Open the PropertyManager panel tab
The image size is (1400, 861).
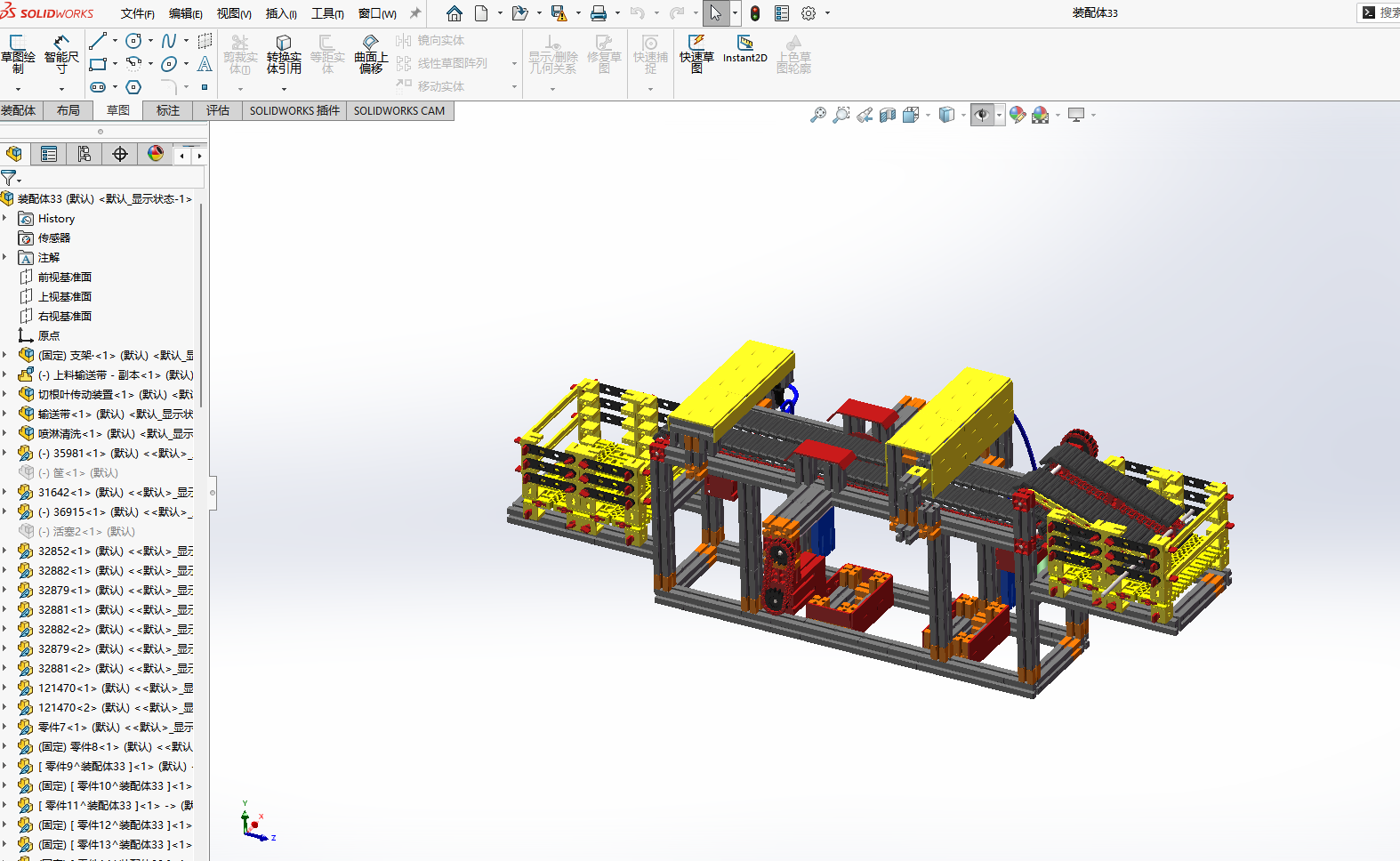[49, 154]
